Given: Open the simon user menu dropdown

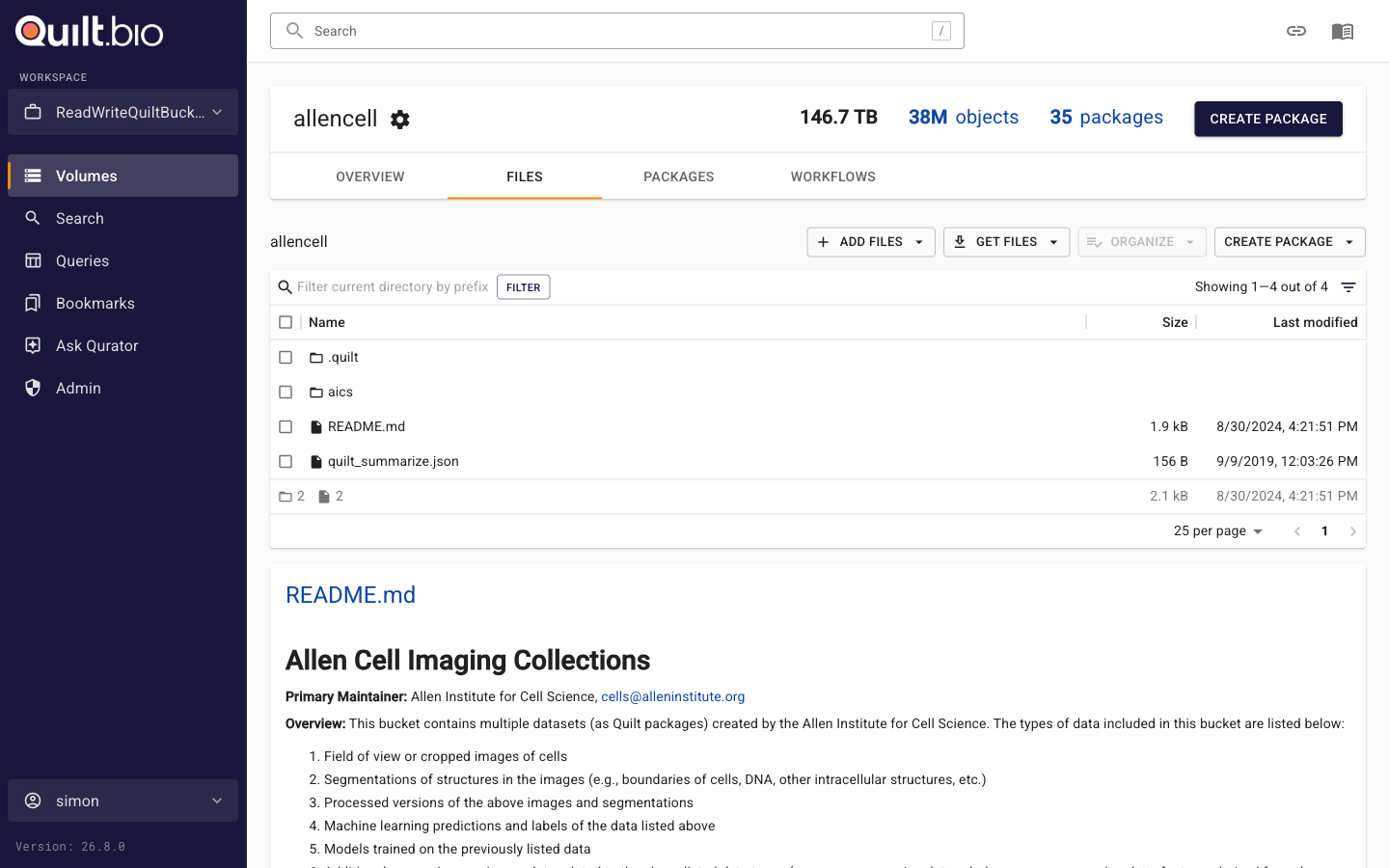Looking at the screenshot, I should [123, 800].
